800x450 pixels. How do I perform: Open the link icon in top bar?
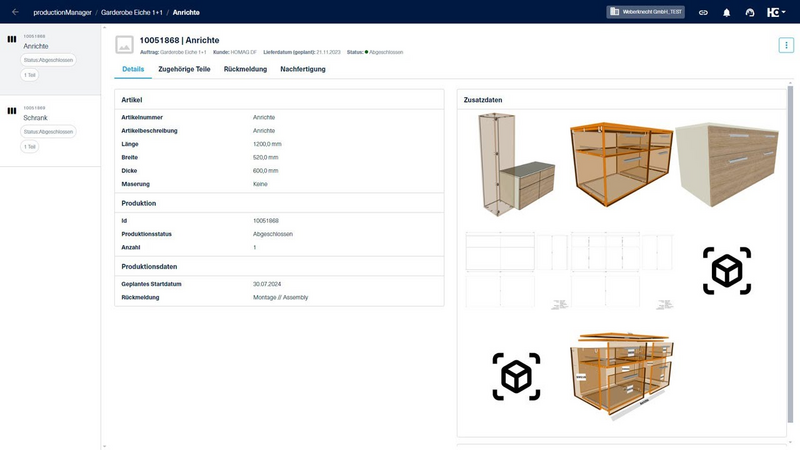[x=703, y=12]
